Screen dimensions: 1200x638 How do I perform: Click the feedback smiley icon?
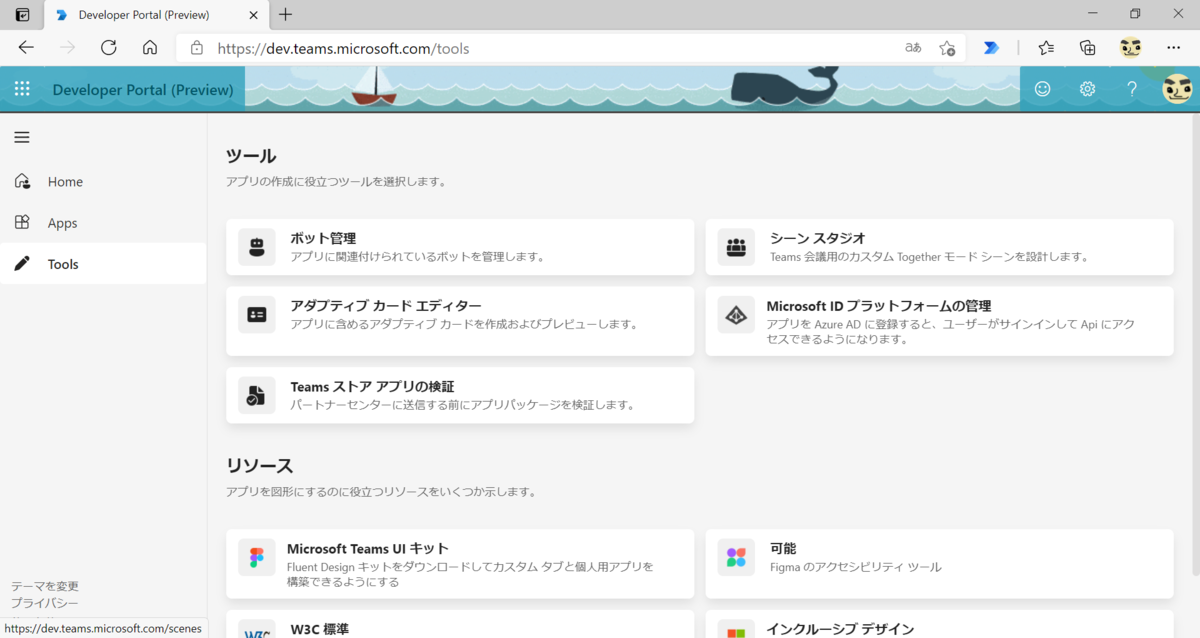coord(1042,89)
